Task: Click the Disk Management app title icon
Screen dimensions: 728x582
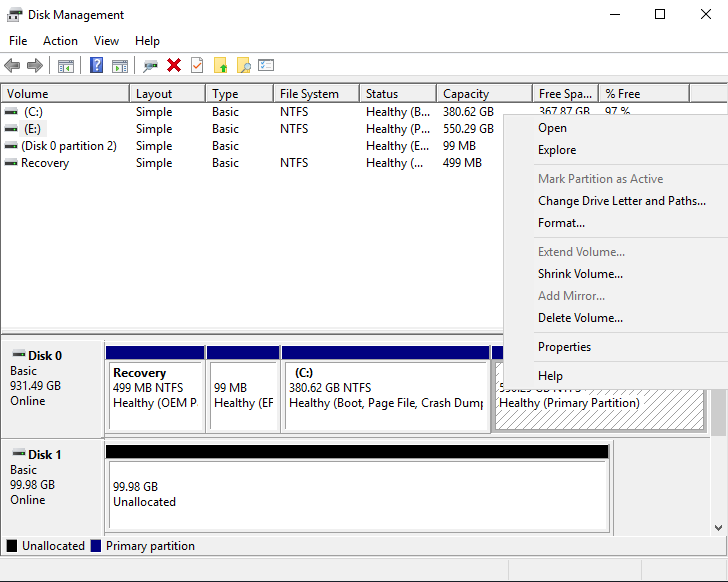Action: coord(14,15)
